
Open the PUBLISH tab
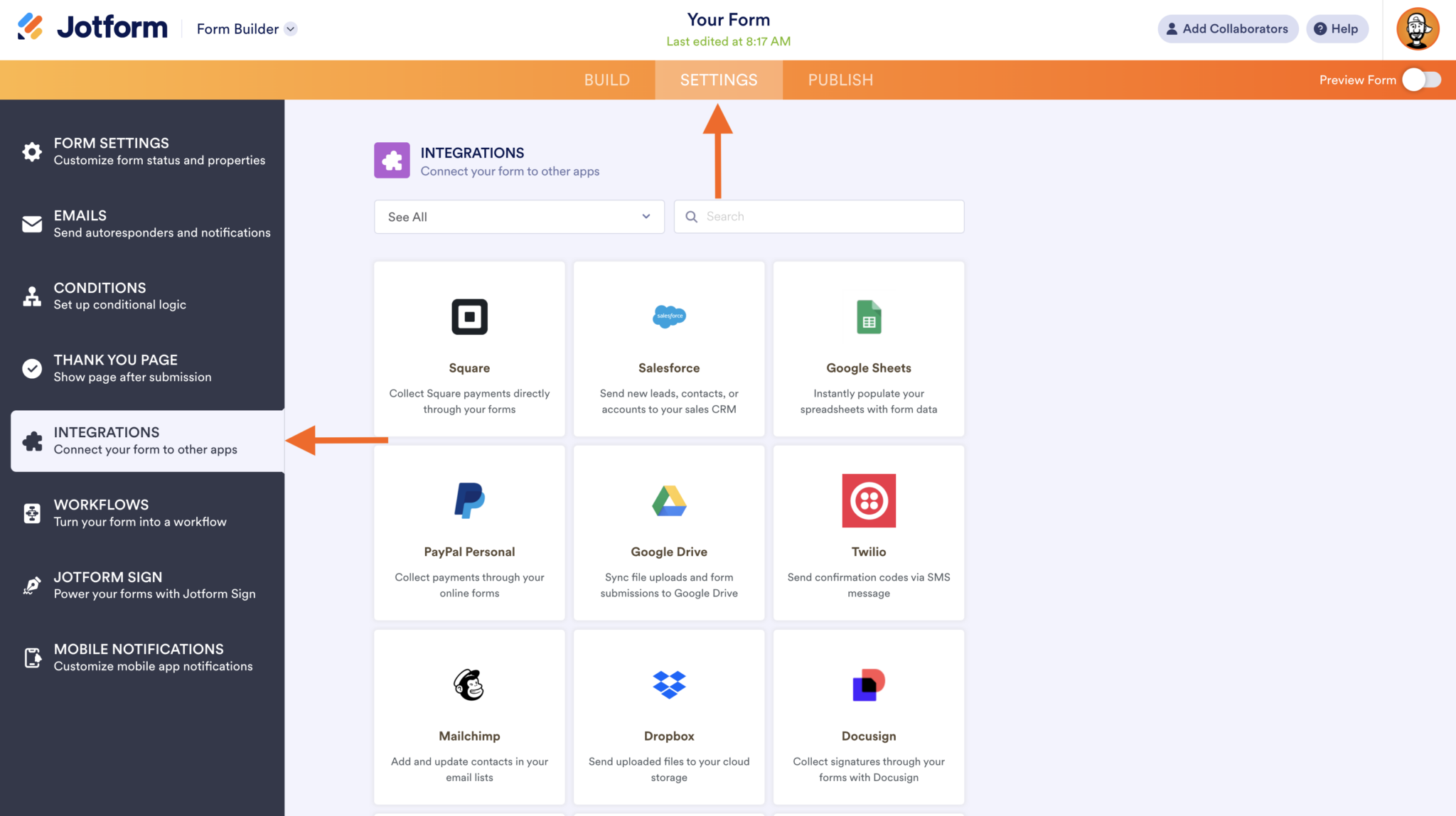[x=840, y=80]
